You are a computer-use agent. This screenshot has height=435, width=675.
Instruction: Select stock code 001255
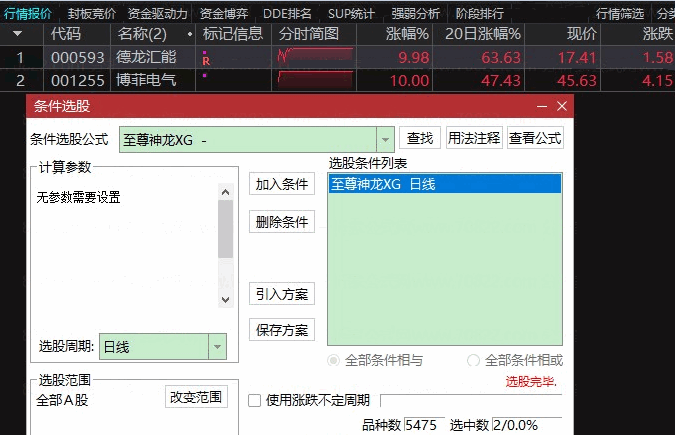[x=77, y=80]
